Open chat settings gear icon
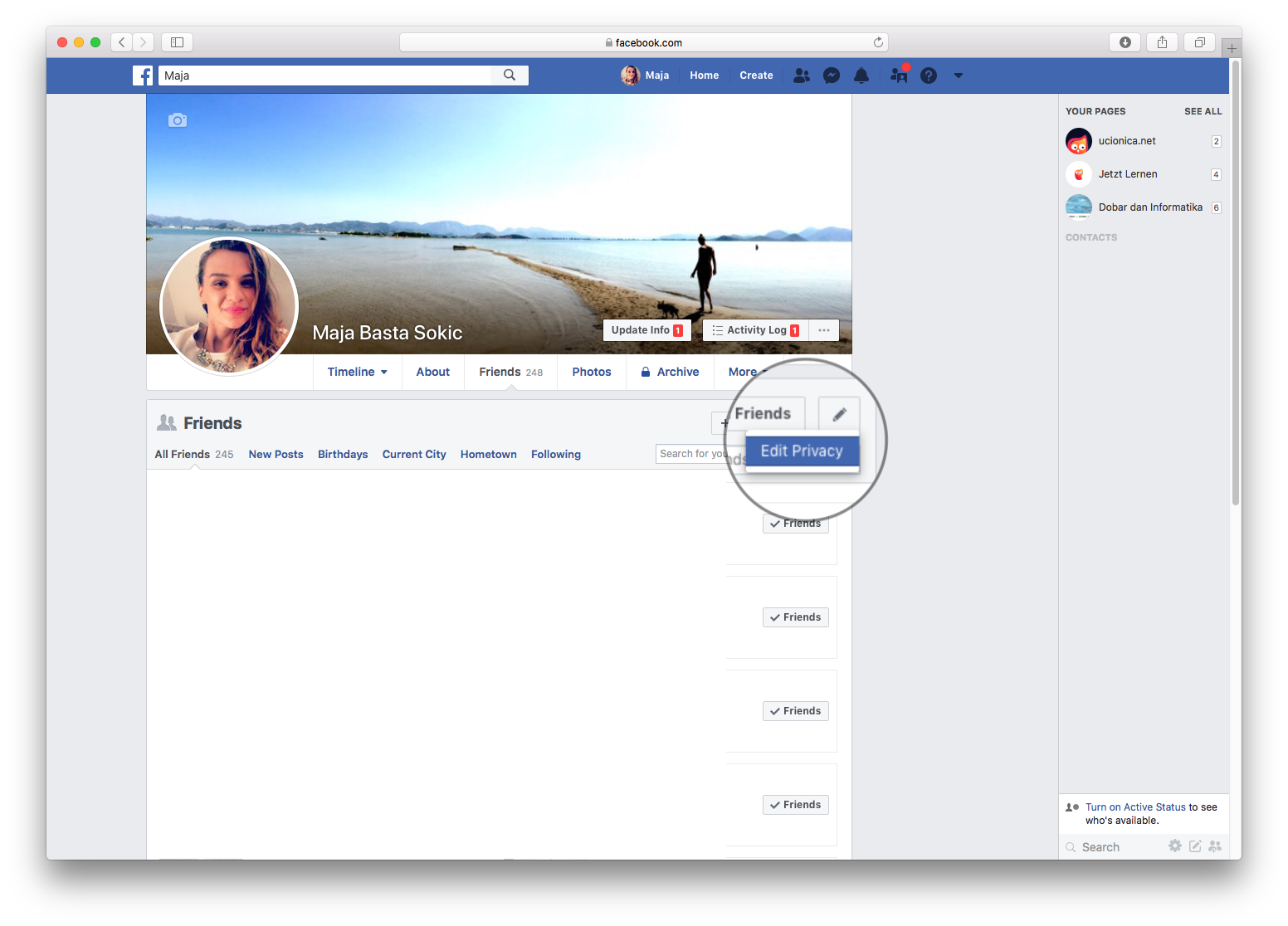This screenshot has width=1288, height=926. 1174,846
